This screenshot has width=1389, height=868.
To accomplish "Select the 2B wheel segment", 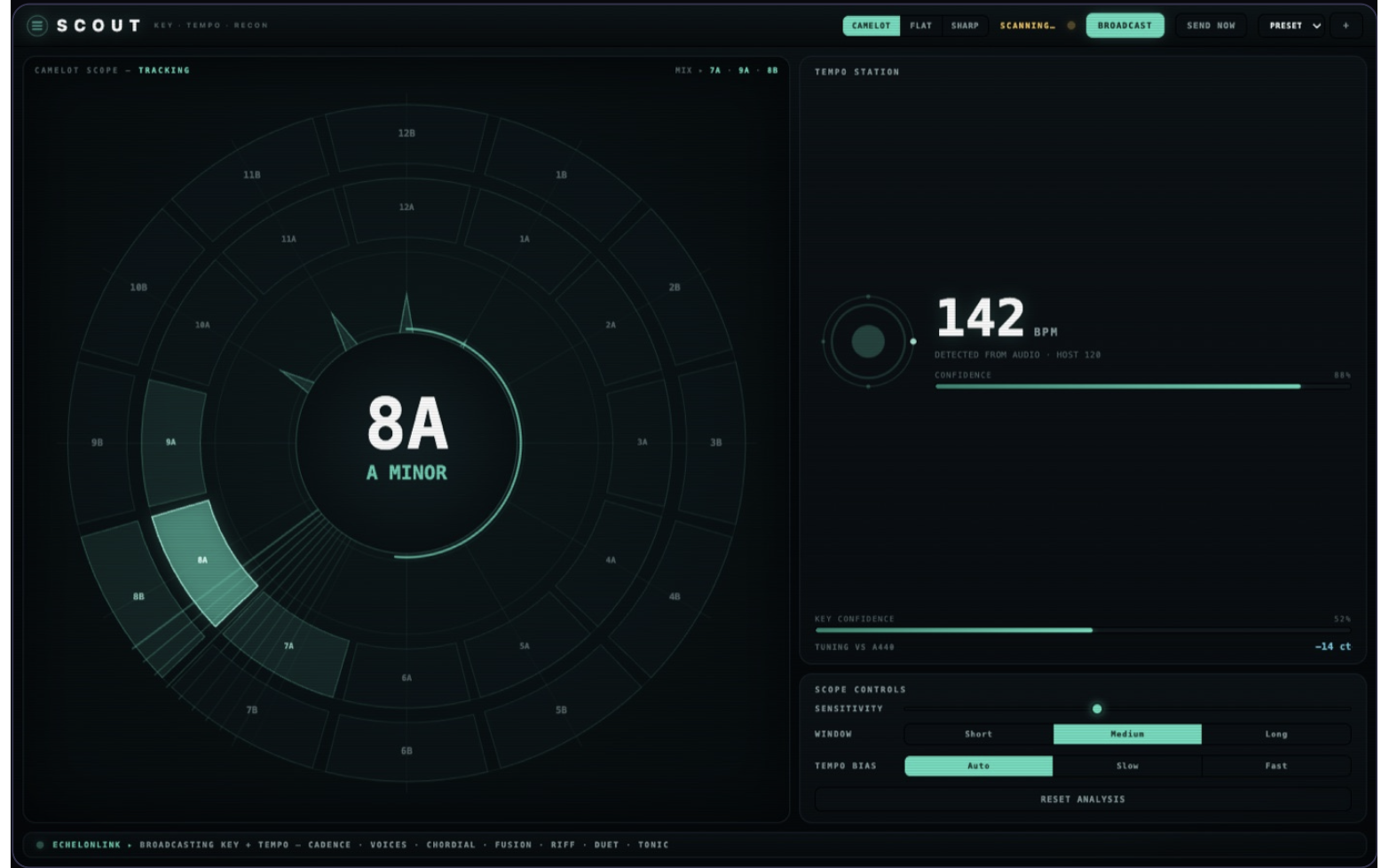I will (x=675, y=288).
